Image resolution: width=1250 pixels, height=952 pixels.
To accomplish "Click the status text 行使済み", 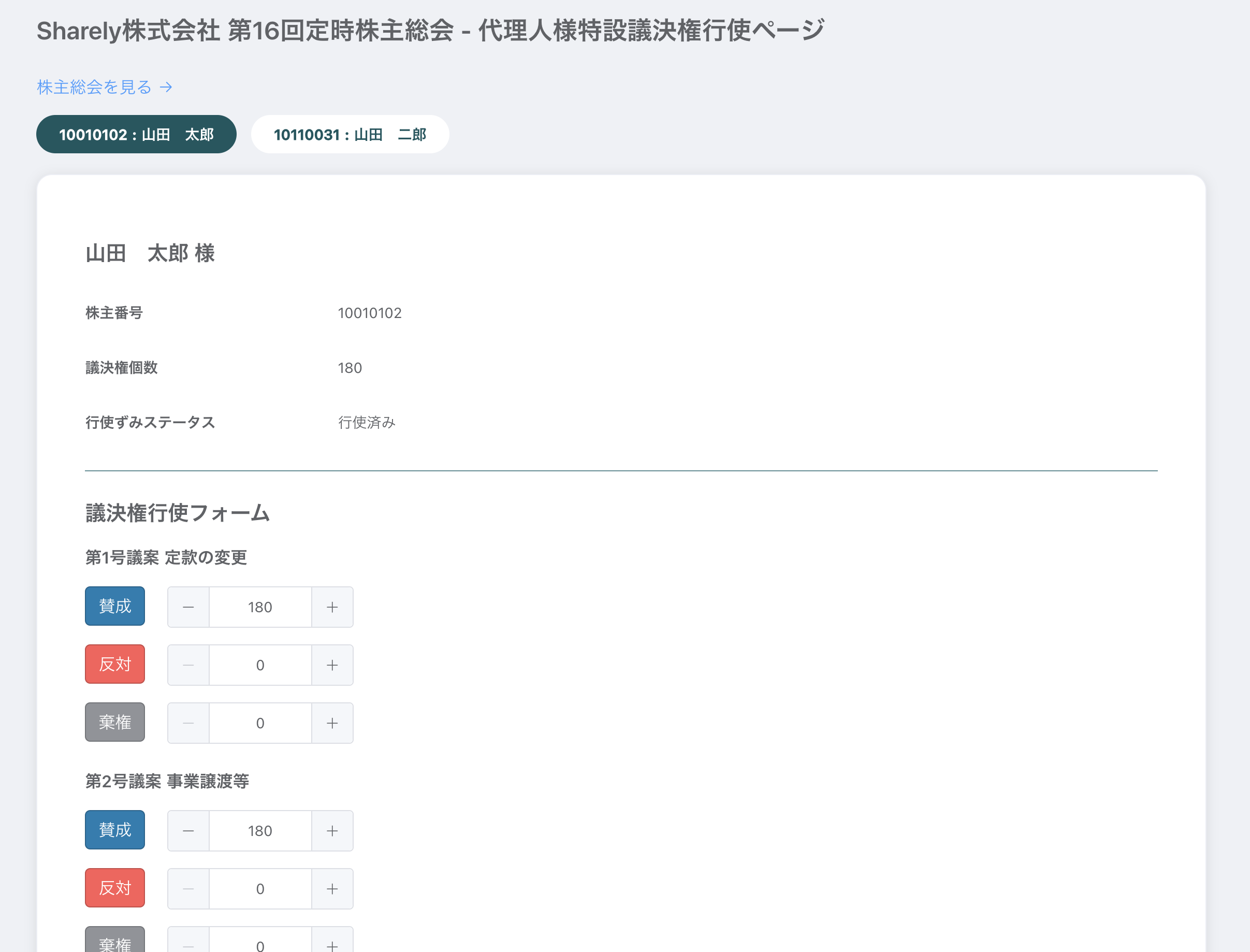I will [x=367, y=422].
